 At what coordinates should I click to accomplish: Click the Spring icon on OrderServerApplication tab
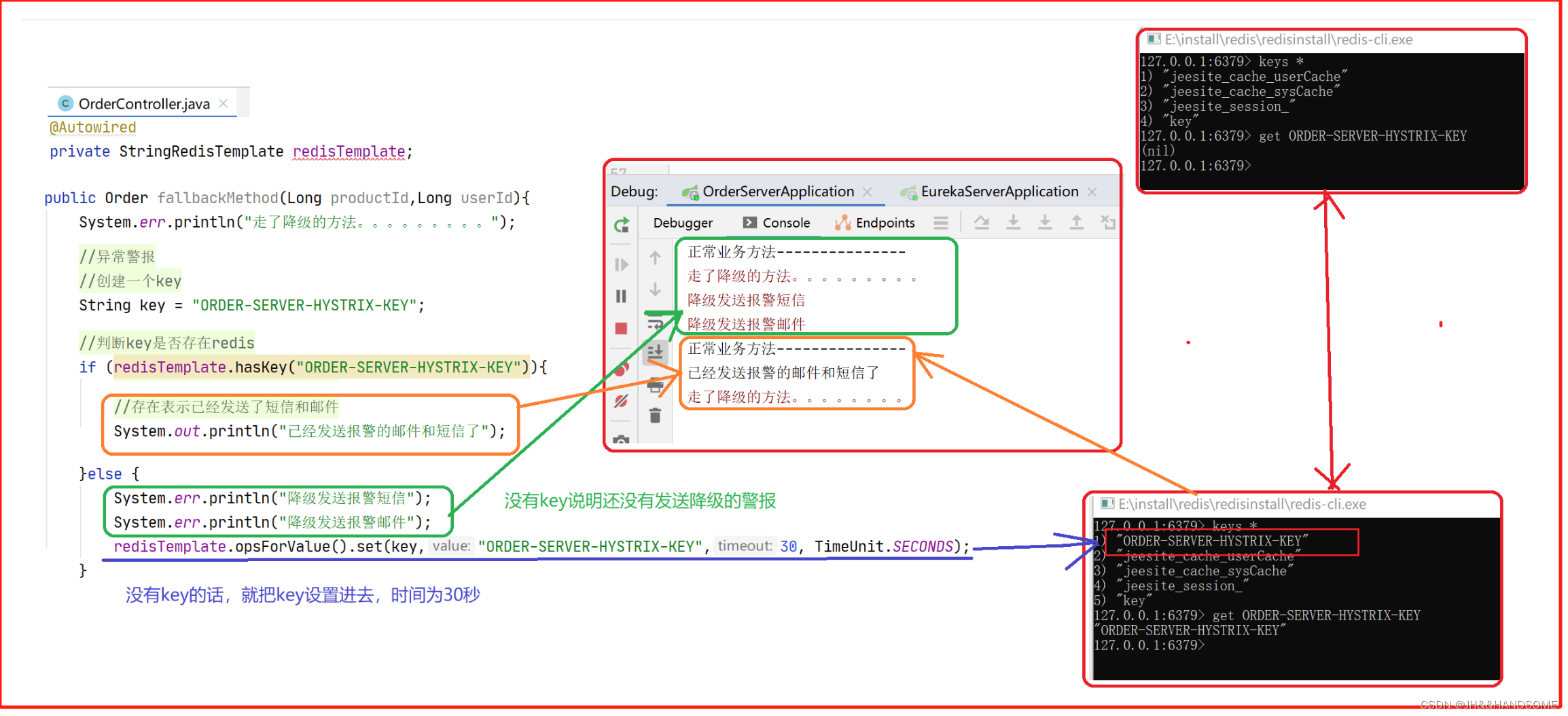(x=690, y=192)
